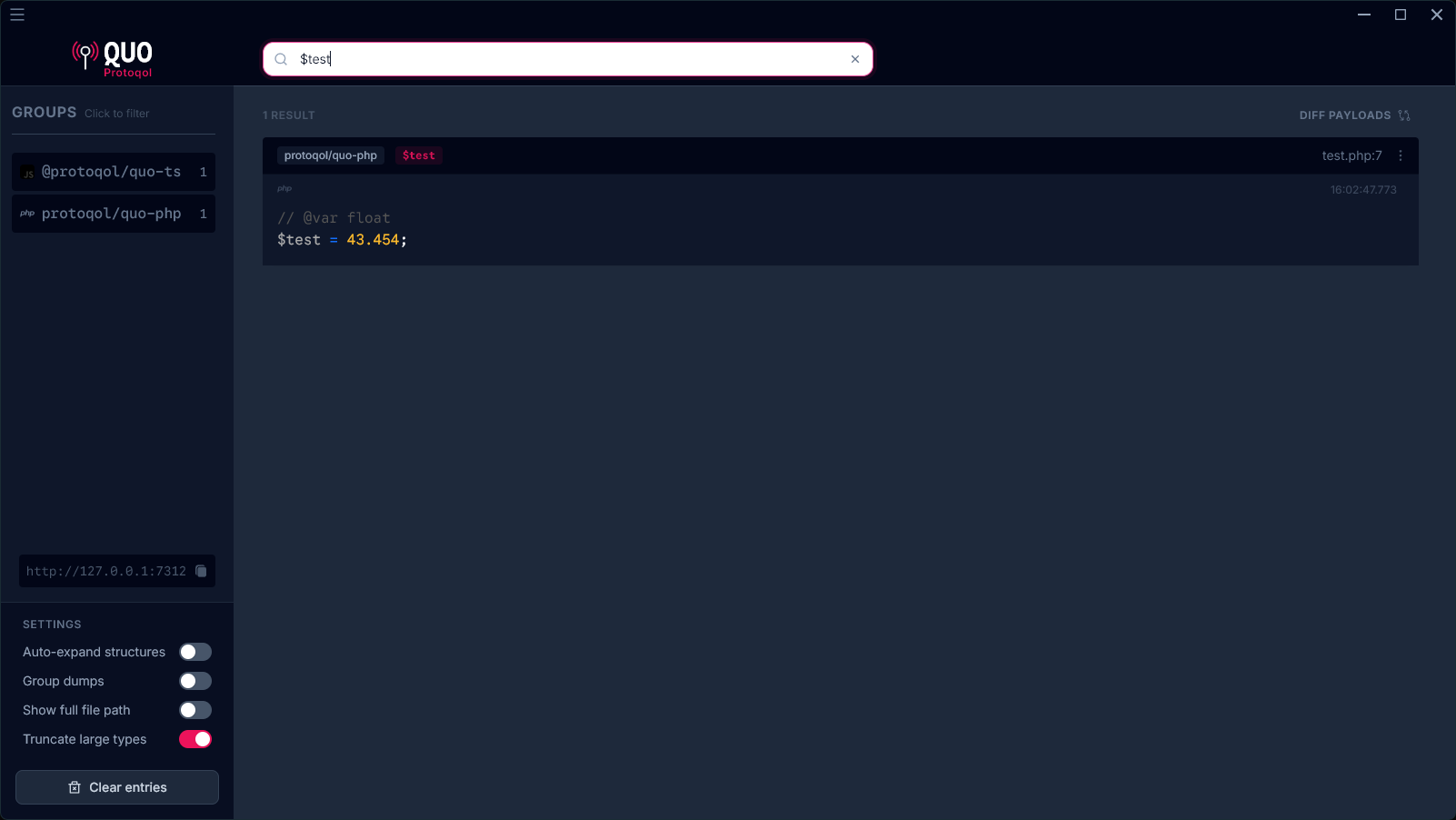Click the search magnifier icon

tap(281, 59)
